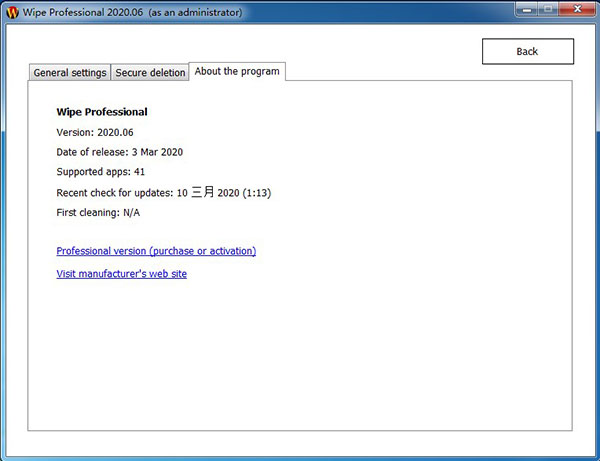Open Professional version purchase or activation link

coord(156,251)
